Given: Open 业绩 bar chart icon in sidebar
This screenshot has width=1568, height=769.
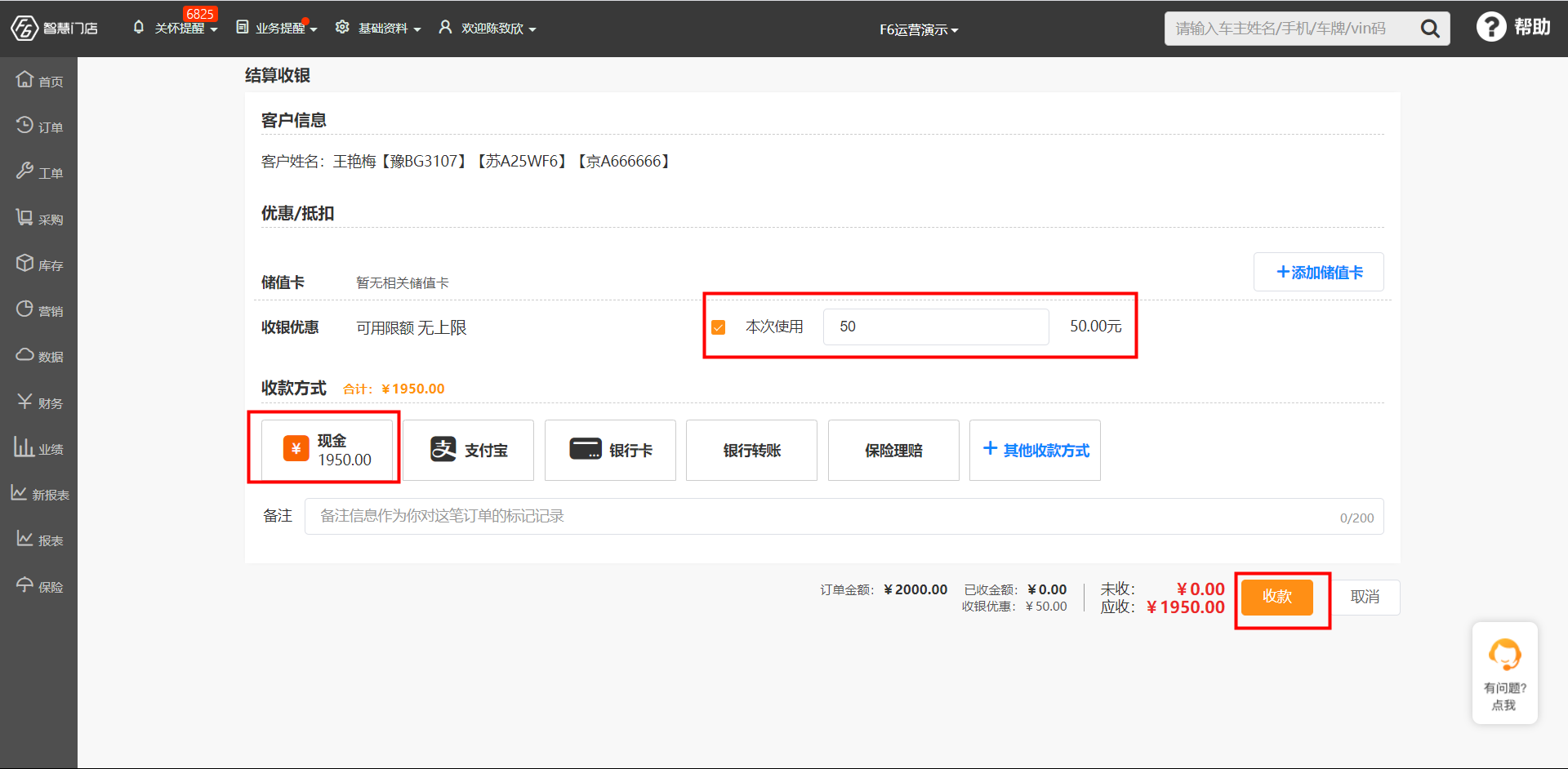Looking at the screenshot, I should click(24, 447).
